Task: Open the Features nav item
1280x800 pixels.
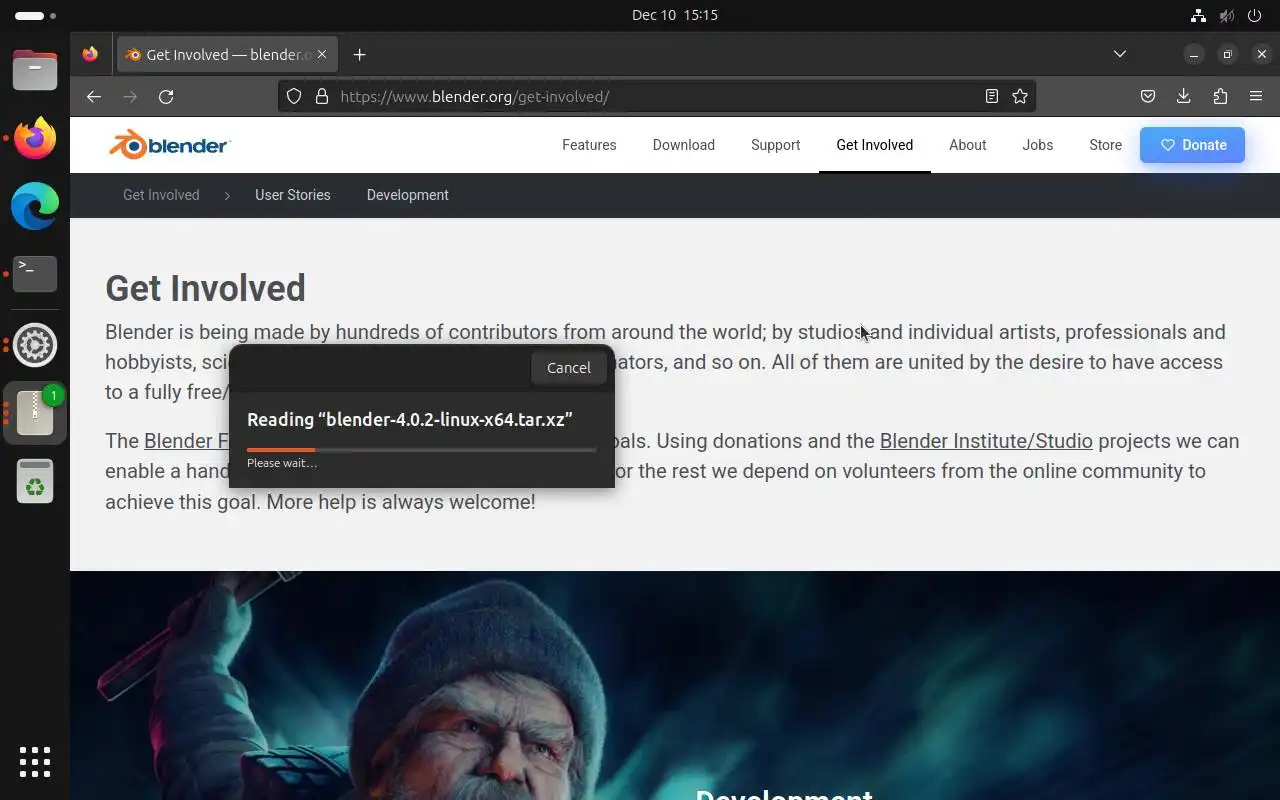Action: tap(589, 145)
